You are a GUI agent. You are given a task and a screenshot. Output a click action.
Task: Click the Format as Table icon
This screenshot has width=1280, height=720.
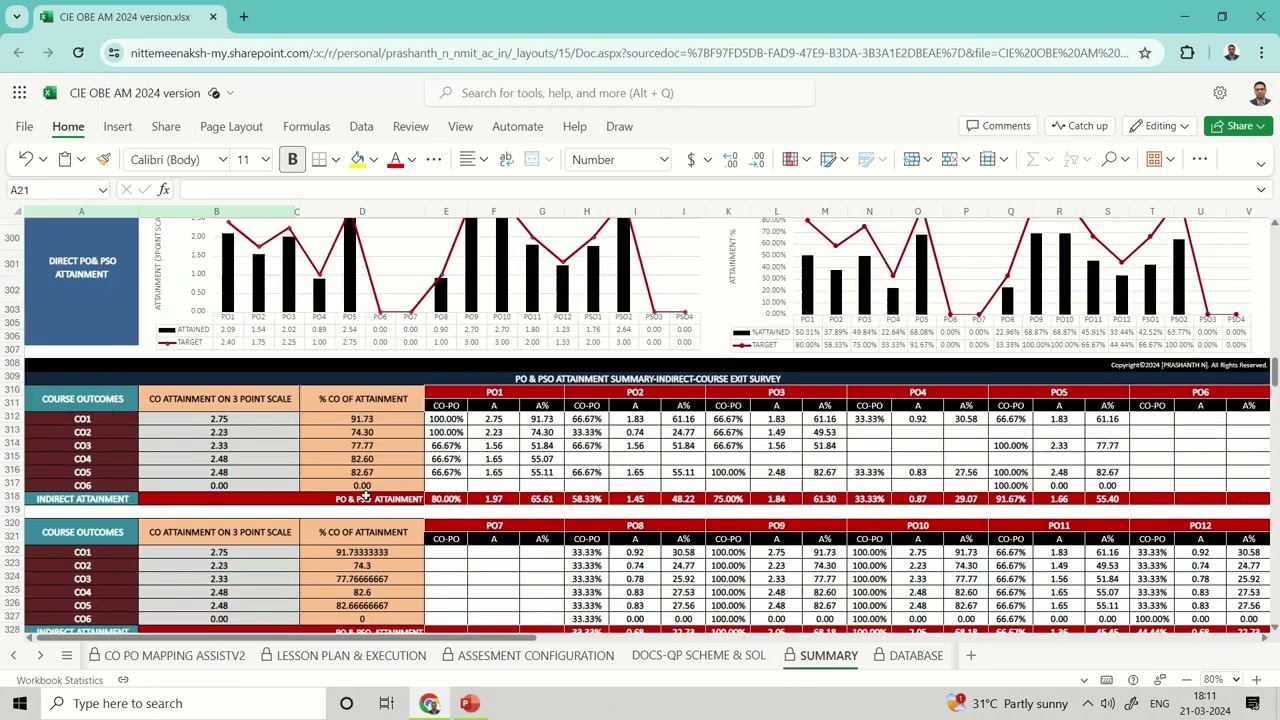coord(828,159)
